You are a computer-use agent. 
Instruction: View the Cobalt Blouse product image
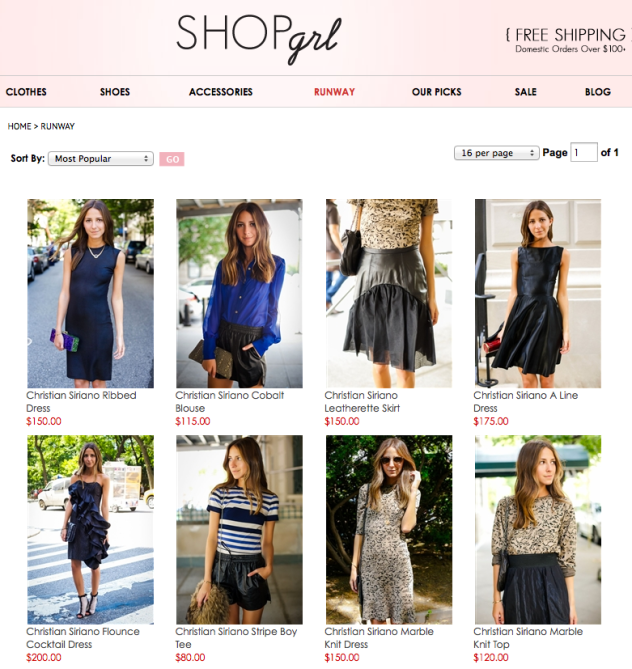pos(239,294)
